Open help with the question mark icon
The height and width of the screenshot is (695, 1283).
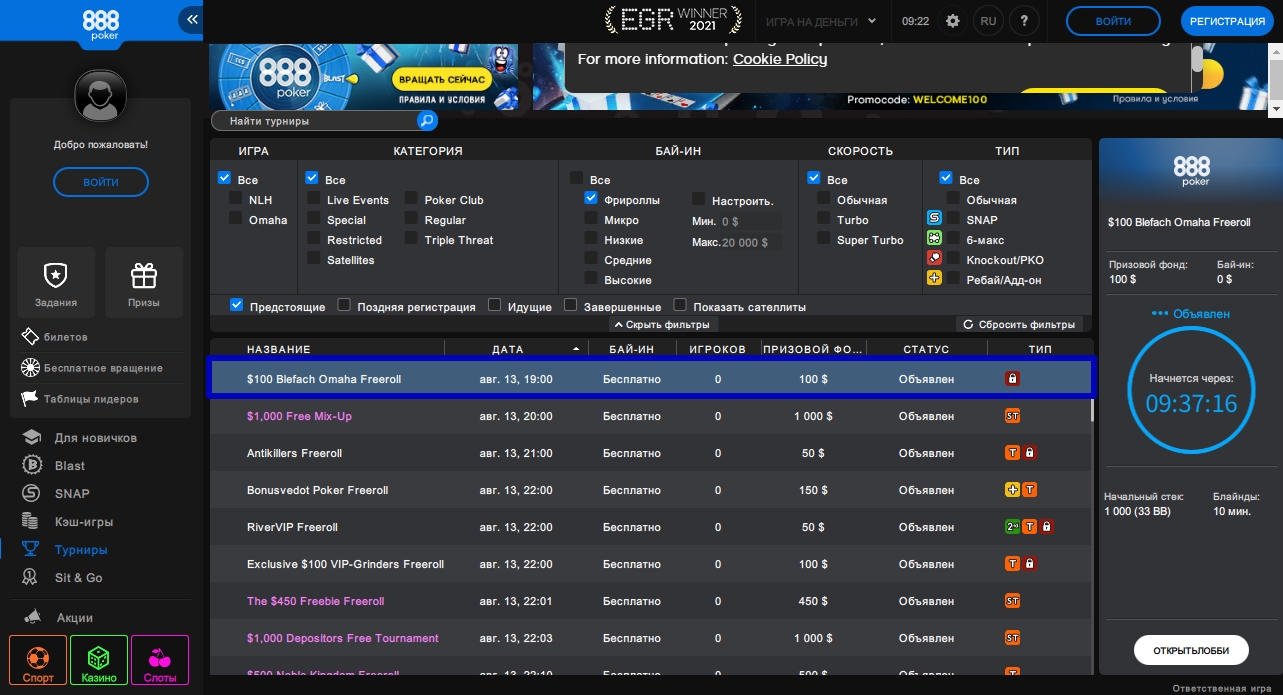tap(1024, 21)
